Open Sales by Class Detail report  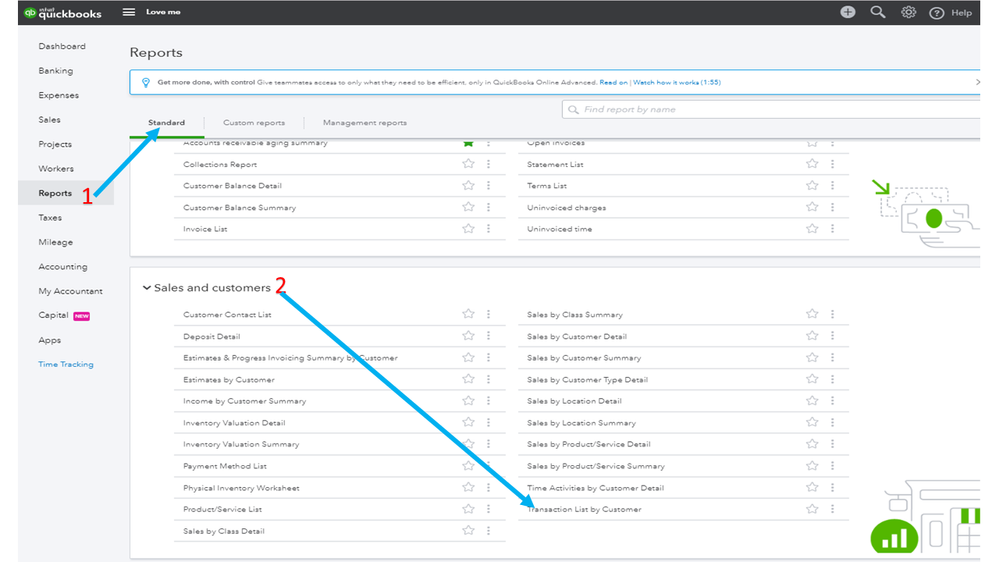coord(224,531)
